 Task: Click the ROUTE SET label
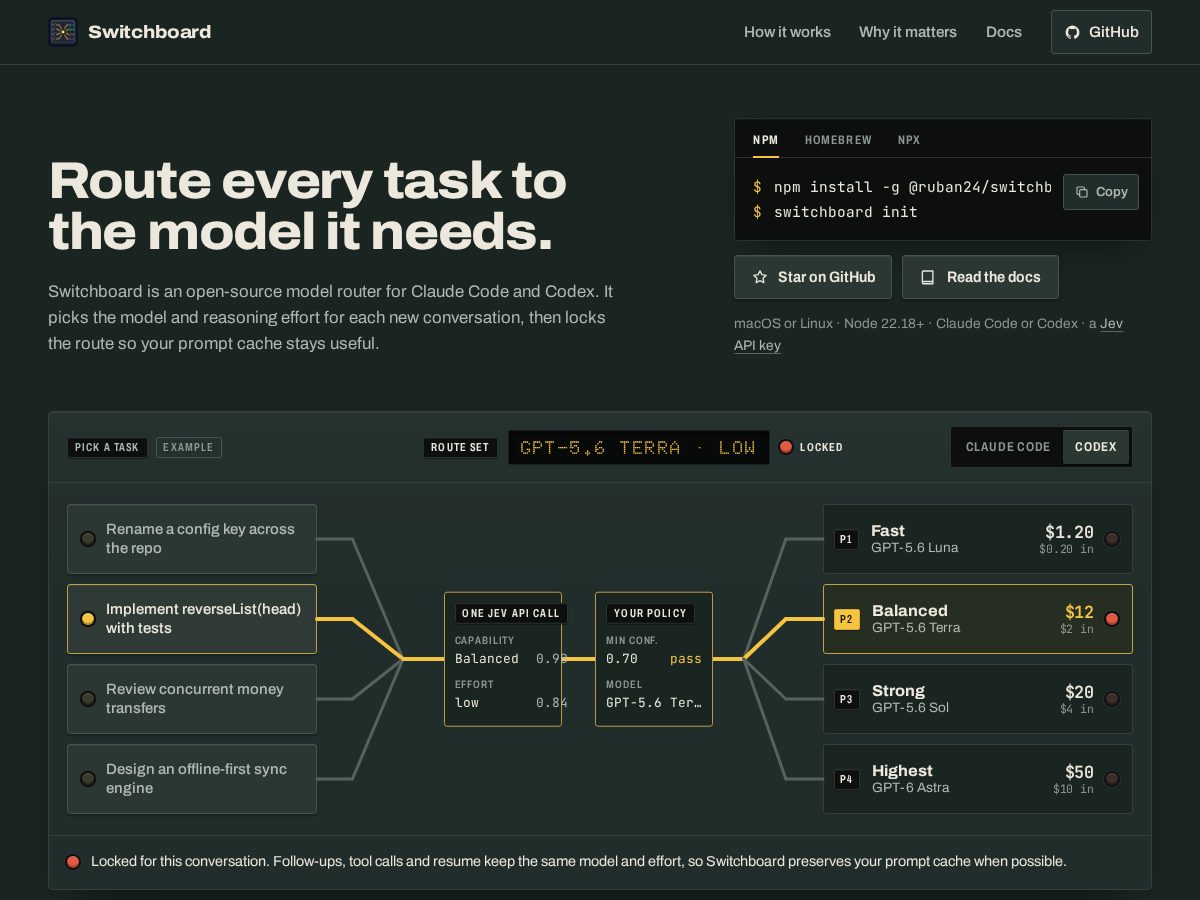(460, 447)
